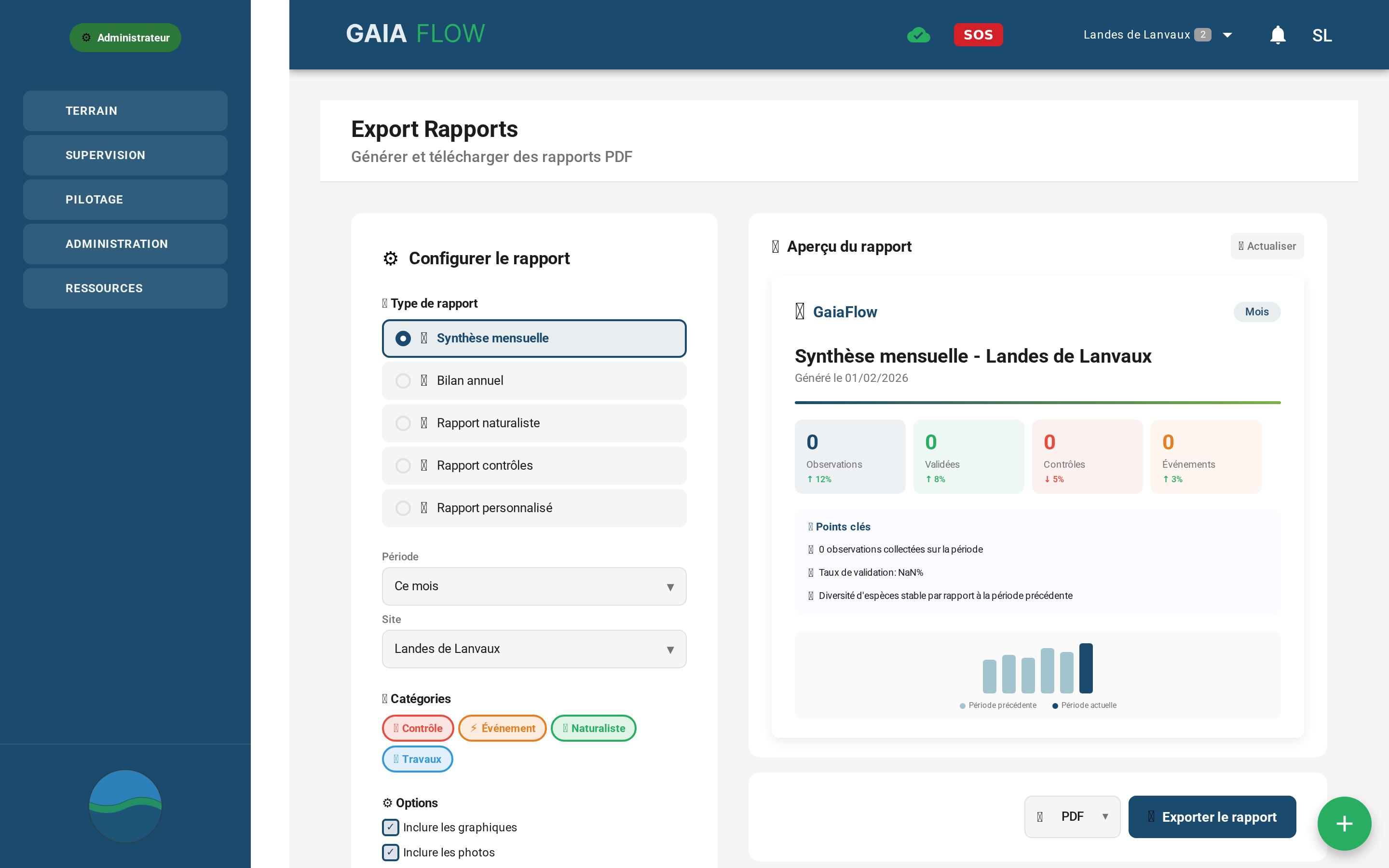Toggle the green Naturaliste category chip
Viewport: 1389px width, 868px height.
tap(593, 728)
